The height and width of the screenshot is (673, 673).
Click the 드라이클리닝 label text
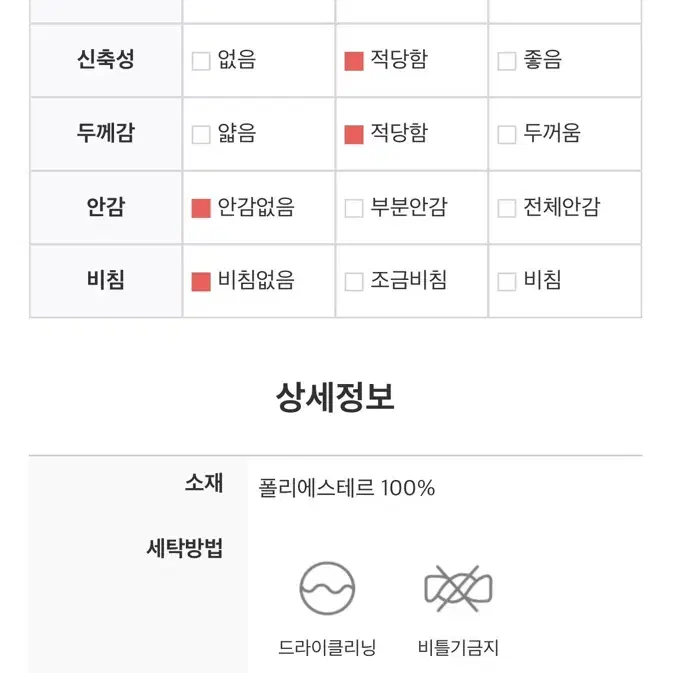tap(327, 648)
